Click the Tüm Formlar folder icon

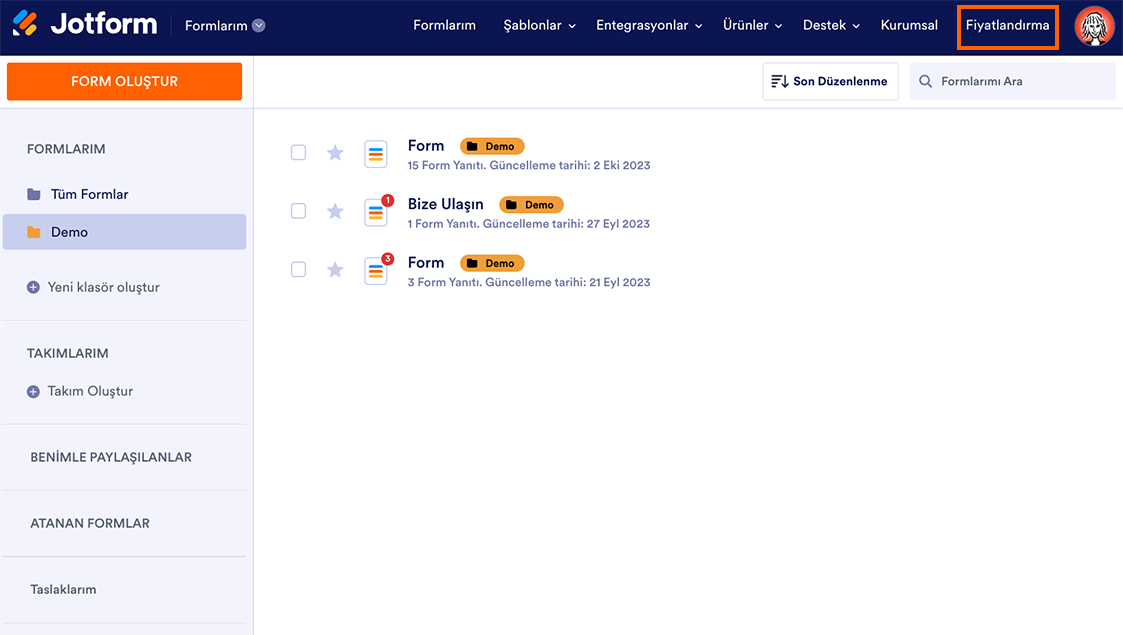pyautogui.click(x=34, y=194)
